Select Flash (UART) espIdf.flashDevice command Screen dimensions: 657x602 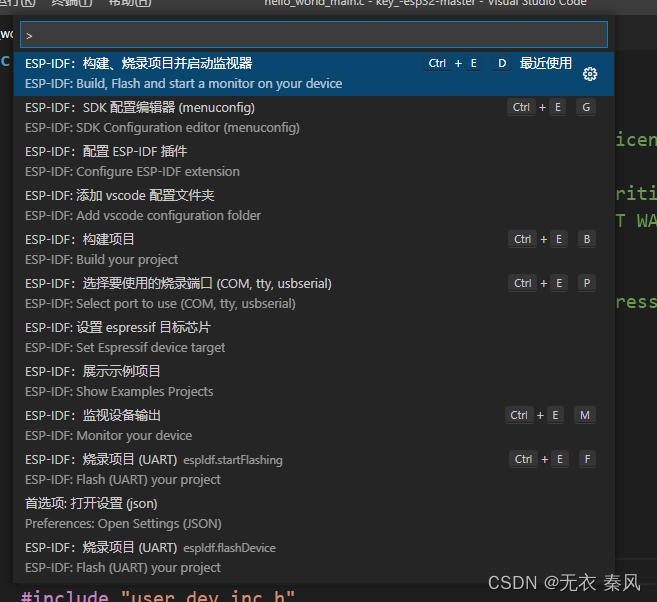click(x=314, y=558)
